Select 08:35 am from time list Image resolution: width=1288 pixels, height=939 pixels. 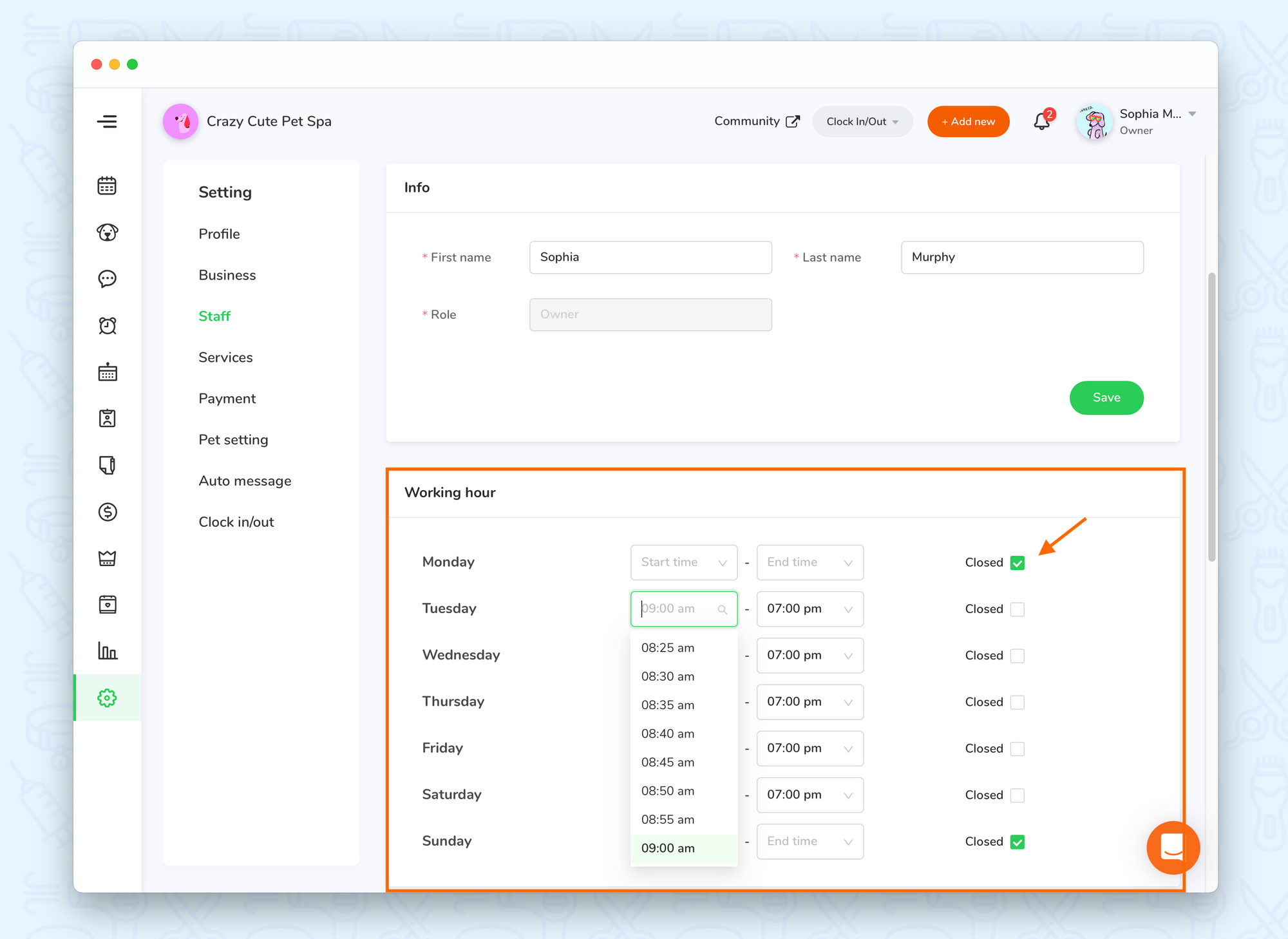tap(684, 705)
